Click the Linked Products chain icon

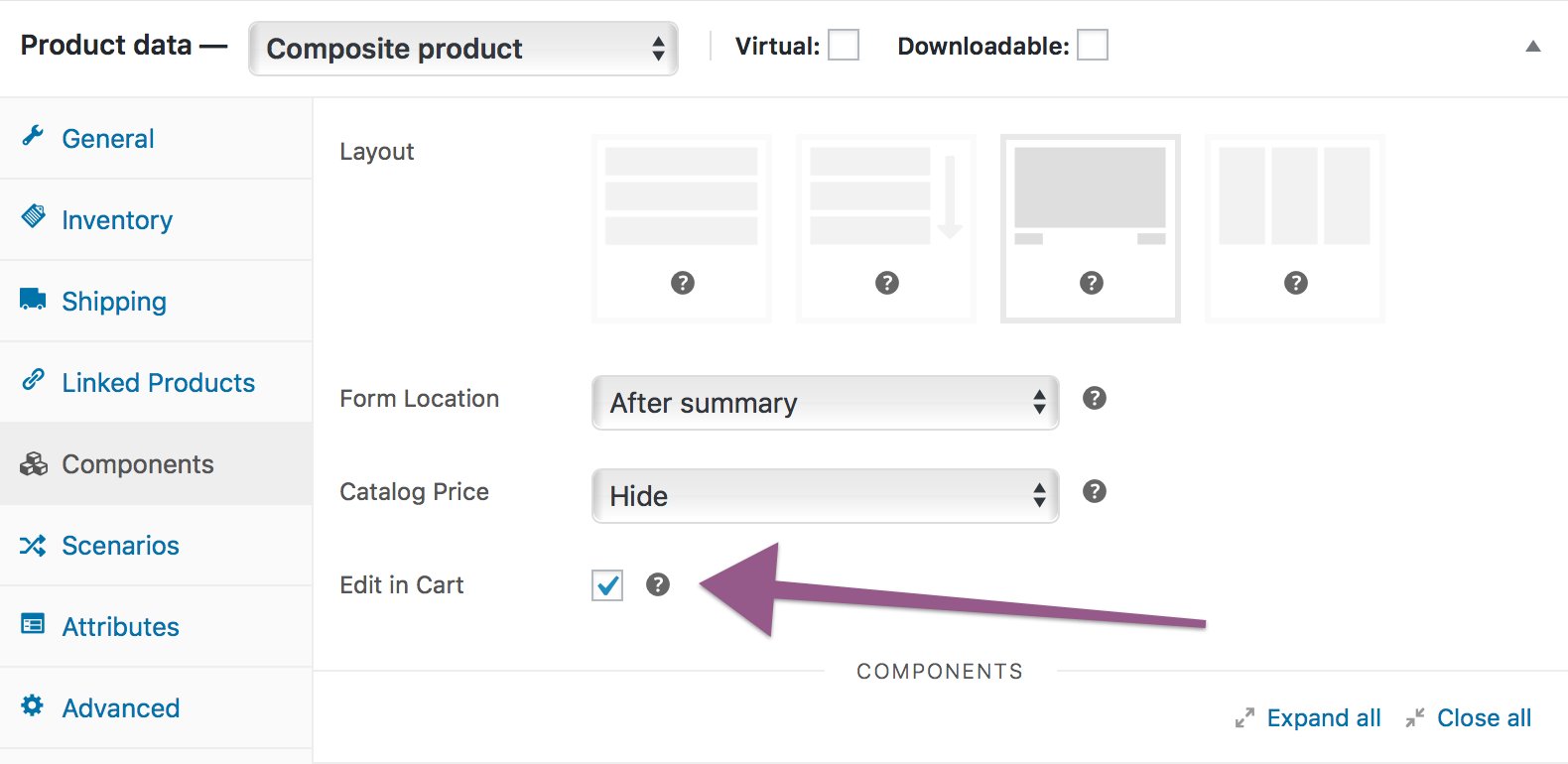33,380
